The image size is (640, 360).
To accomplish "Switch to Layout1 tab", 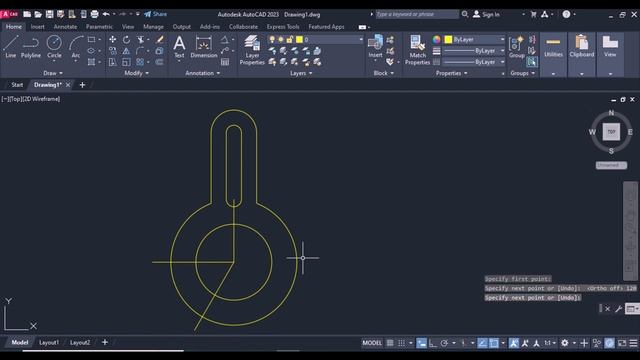I will tap(49, 342).
